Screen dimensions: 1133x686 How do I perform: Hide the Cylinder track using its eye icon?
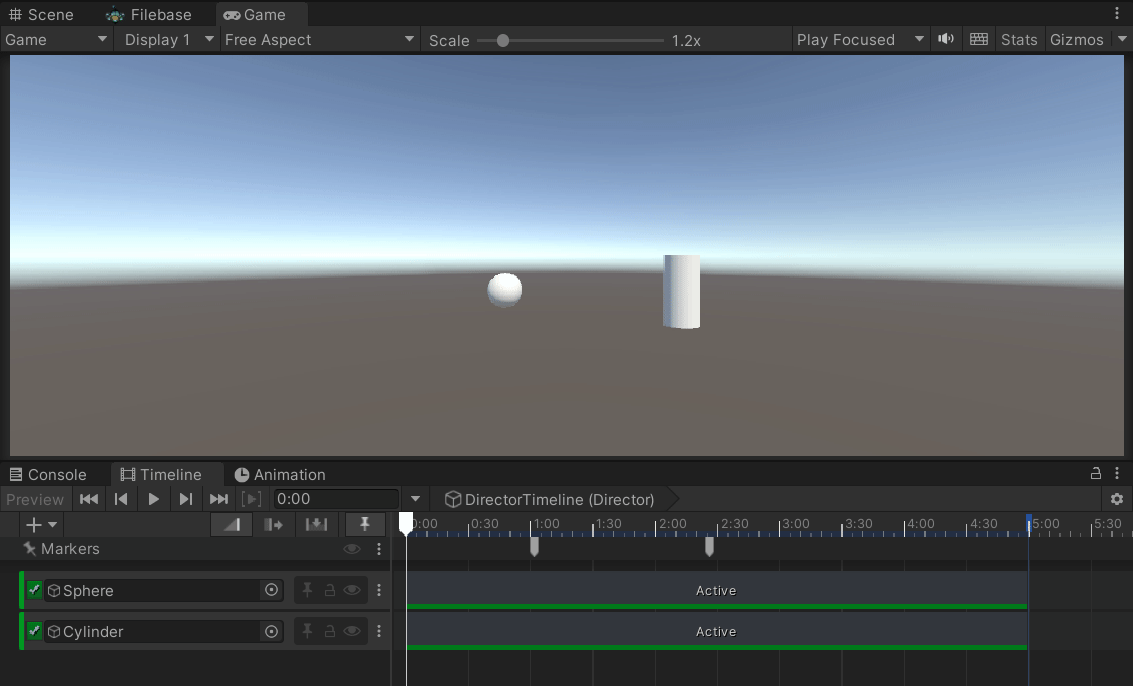(352, 632)
